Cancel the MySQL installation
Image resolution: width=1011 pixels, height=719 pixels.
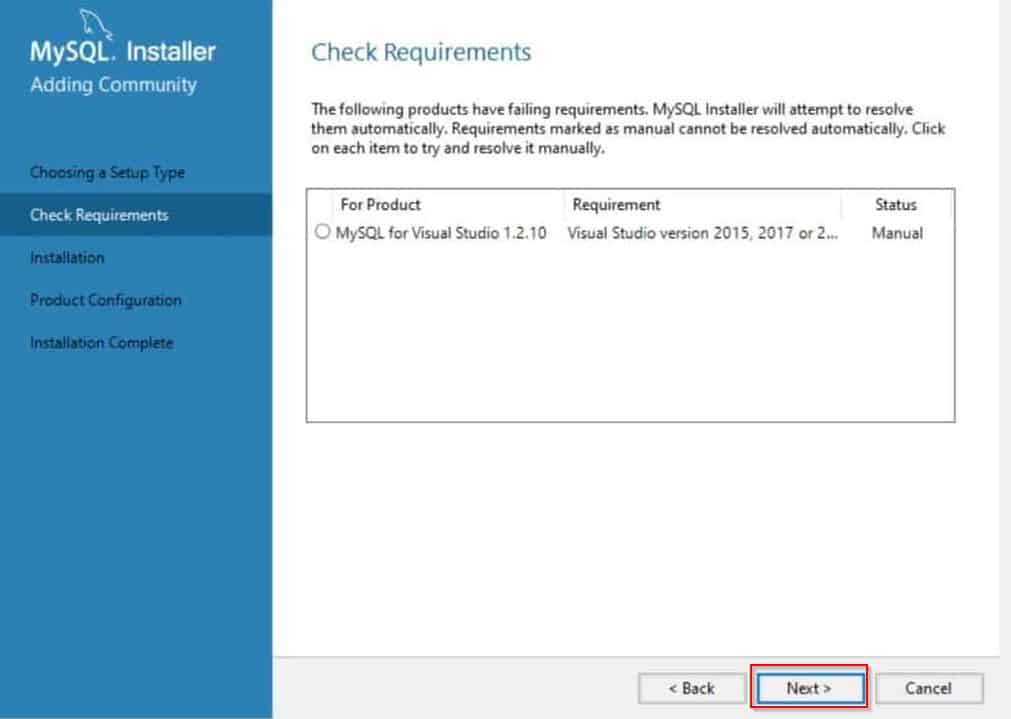click(x=929, y=689)
